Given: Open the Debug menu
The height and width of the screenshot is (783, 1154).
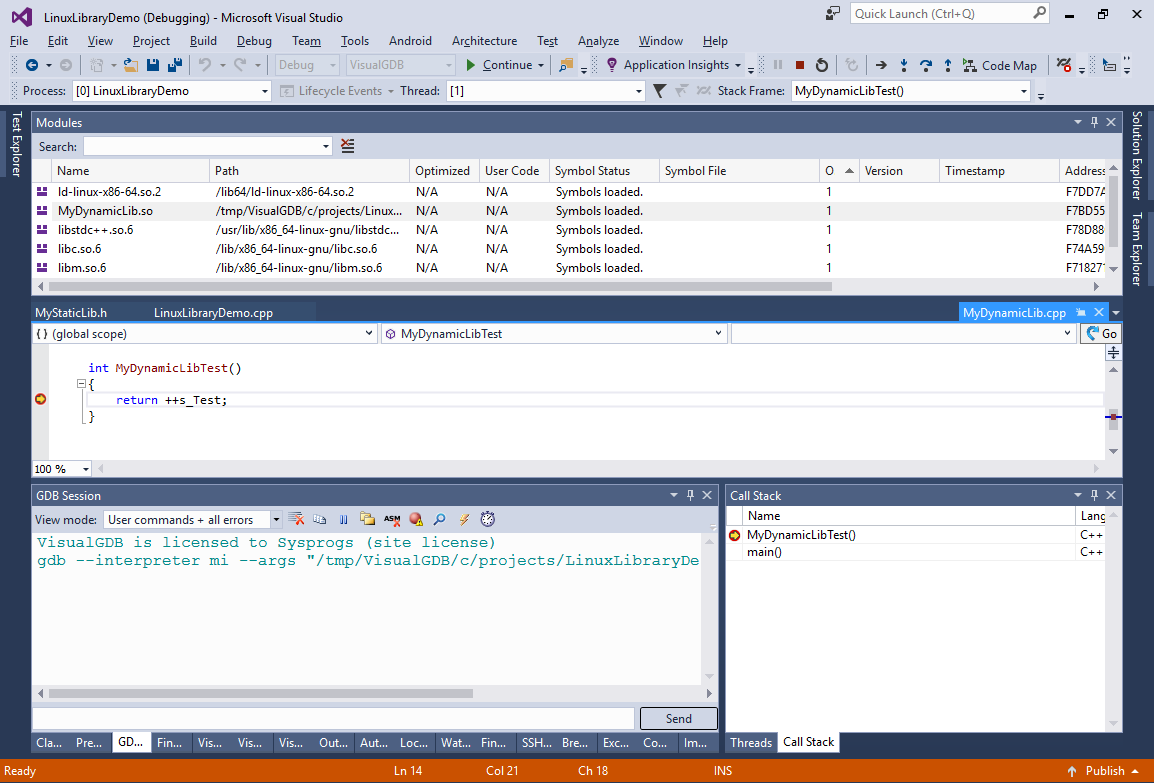Looking at the screenshot, I should (254, 41).
